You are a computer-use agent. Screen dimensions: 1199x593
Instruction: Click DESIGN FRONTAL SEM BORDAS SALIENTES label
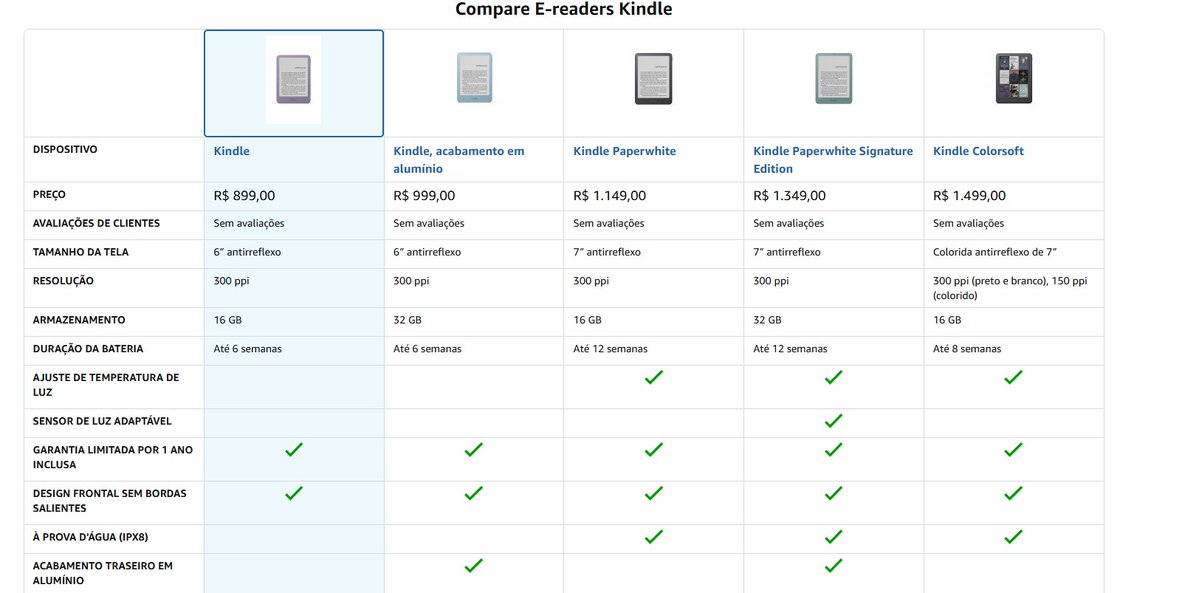pyautogui.click(x=109, y=500)
